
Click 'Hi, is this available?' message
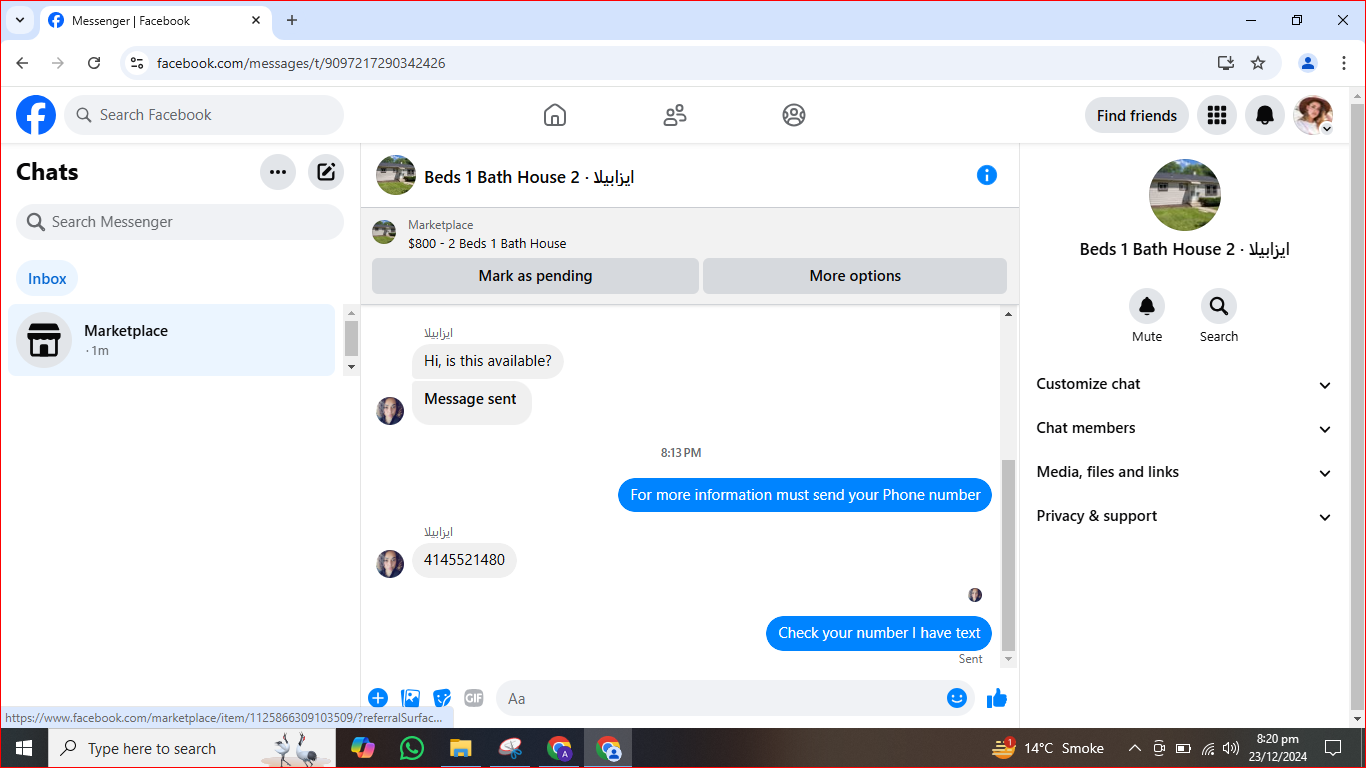488,361
